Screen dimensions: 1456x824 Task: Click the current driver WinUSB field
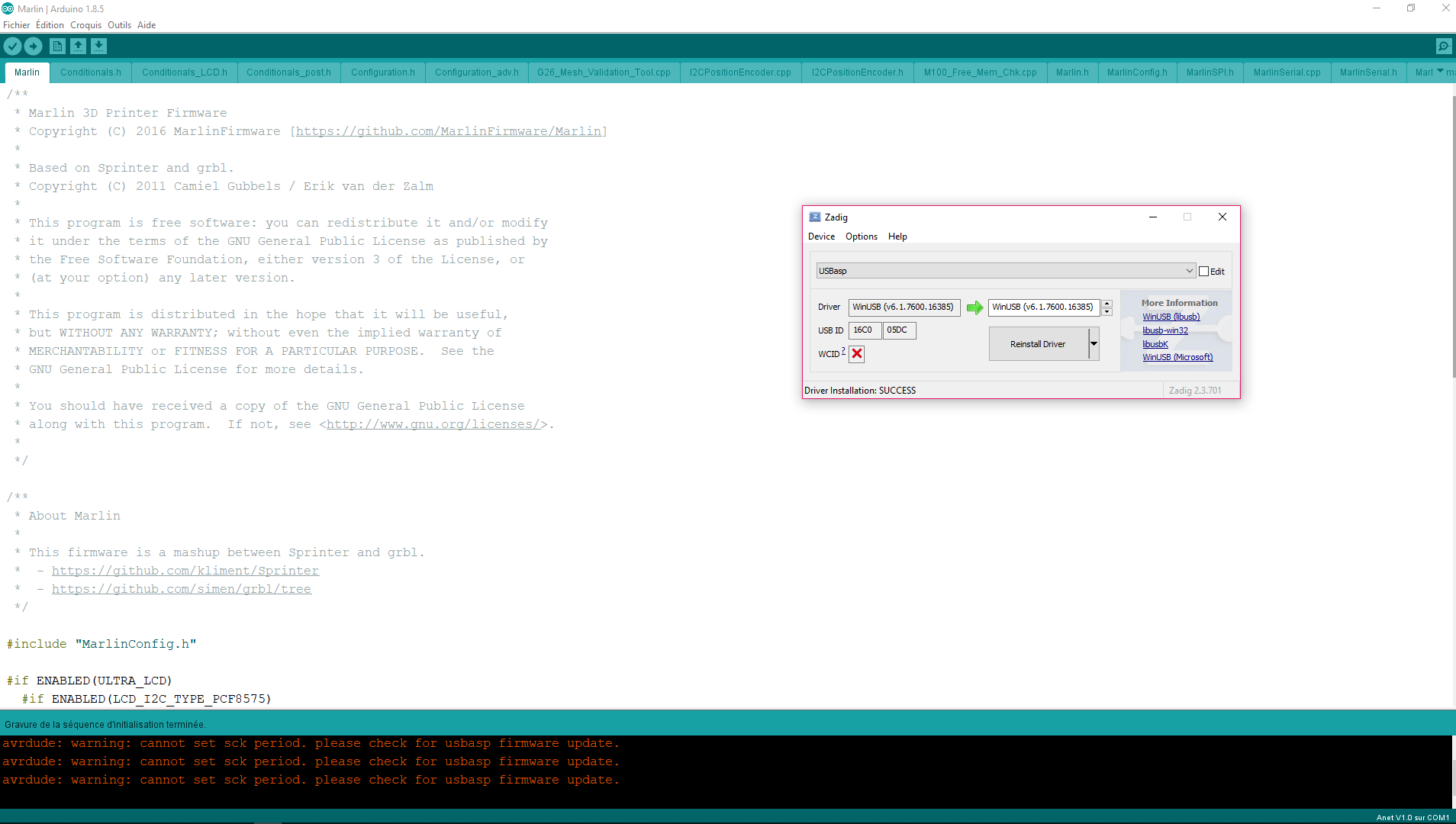(904, 307)
